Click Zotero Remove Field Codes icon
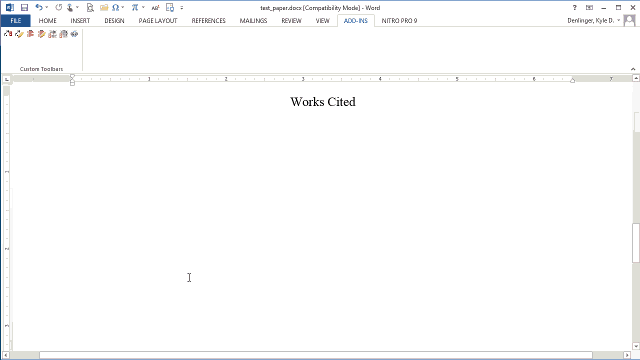Screen dimensions: 640x360 click(x=74, y=34)
